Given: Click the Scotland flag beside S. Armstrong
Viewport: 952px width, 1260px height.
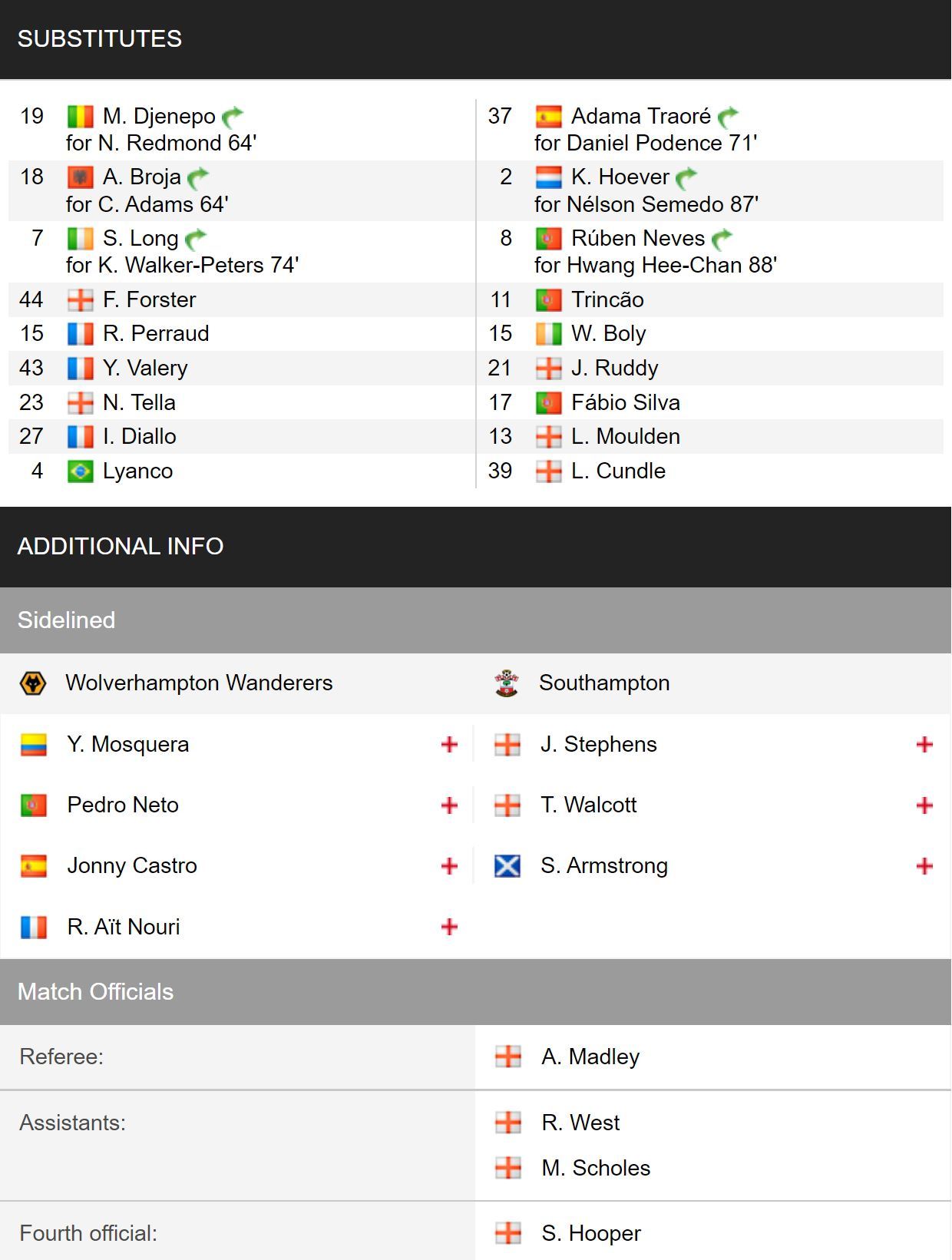Looking at the screenshot, I should (x=507, y=866).
